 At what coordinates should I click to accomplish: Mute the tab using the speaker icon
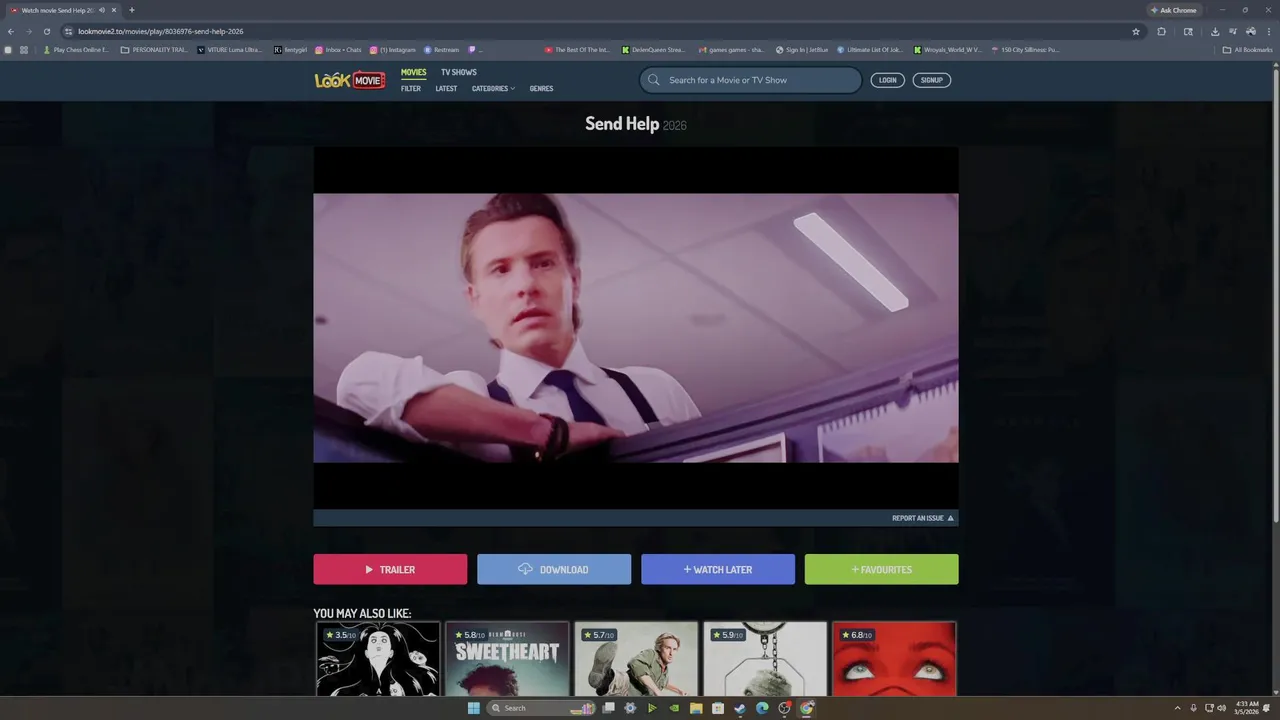(x=102, y=10)
